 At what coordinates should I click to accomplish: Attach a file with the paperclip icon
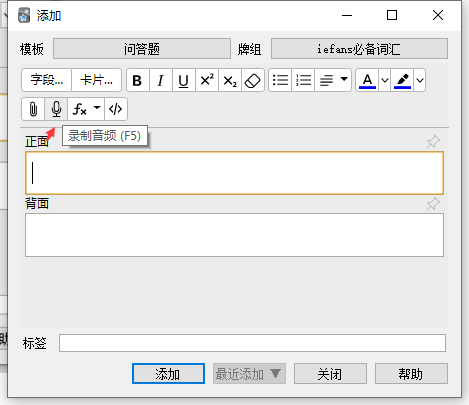click(x=33, y=109)
